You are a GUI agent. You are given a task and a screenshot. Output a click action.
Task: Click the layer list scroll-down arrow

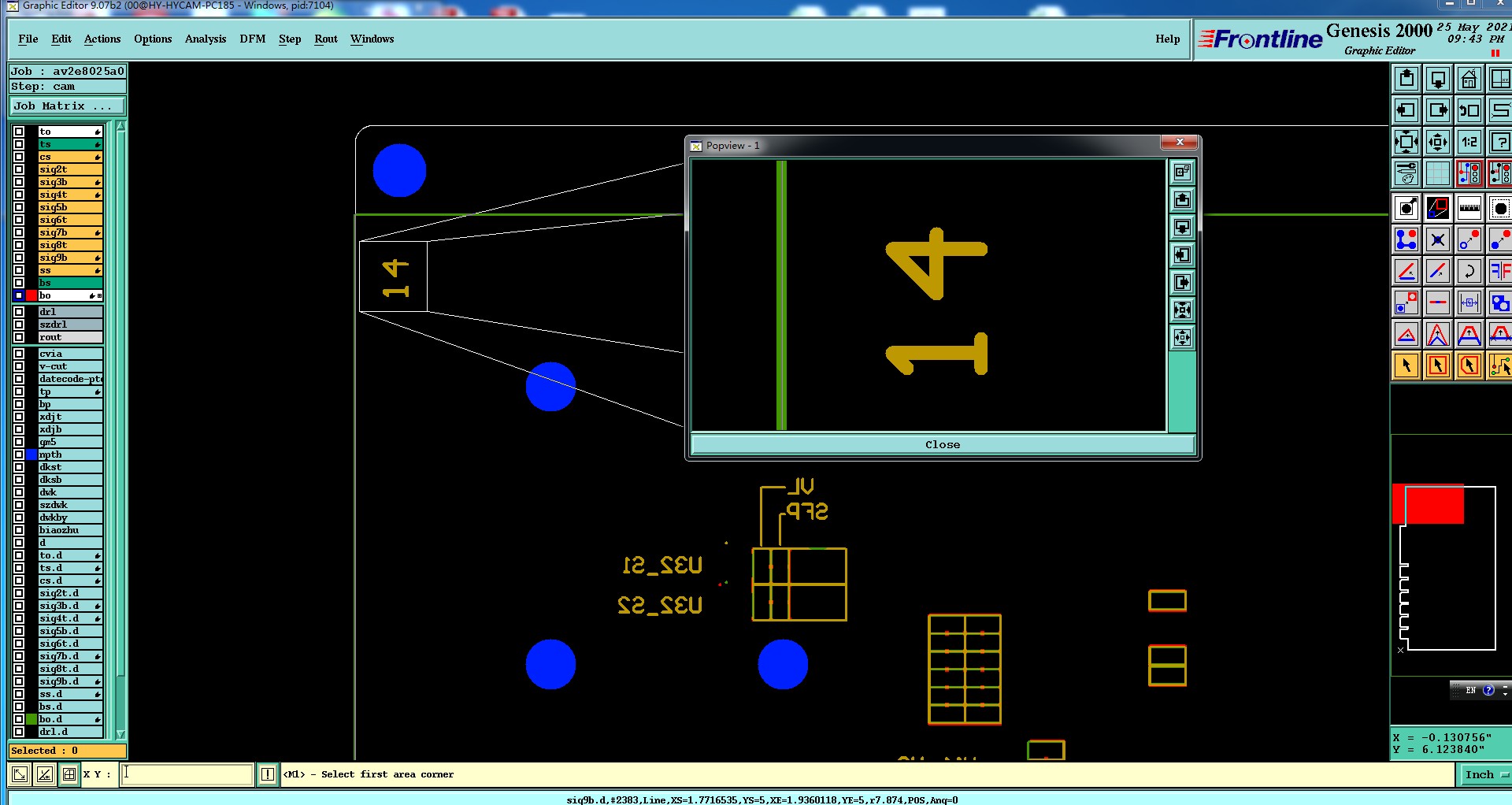(120, 733)
